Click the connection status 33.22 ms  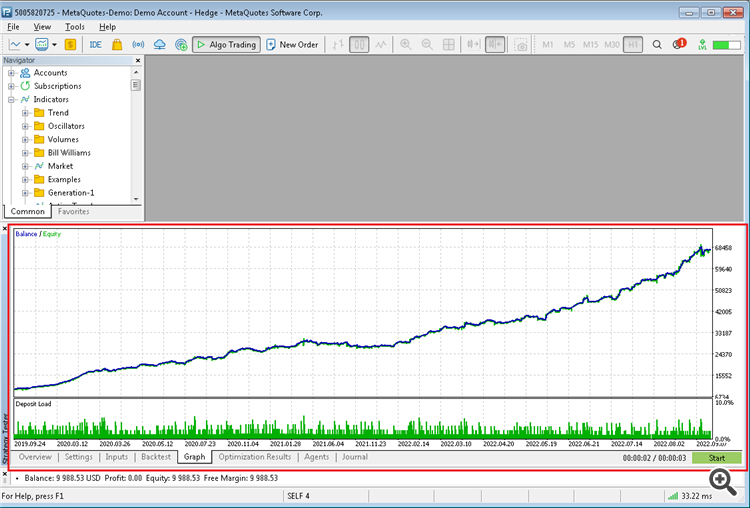pyautogui.click(x=691, y=496)
